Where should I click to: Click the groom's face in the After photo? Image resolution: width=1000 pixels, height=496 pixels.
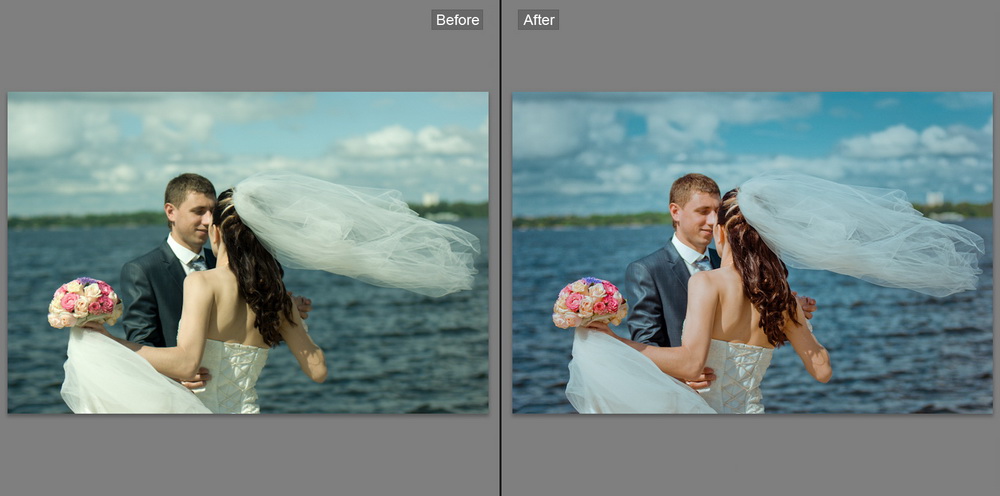[699, 213]
